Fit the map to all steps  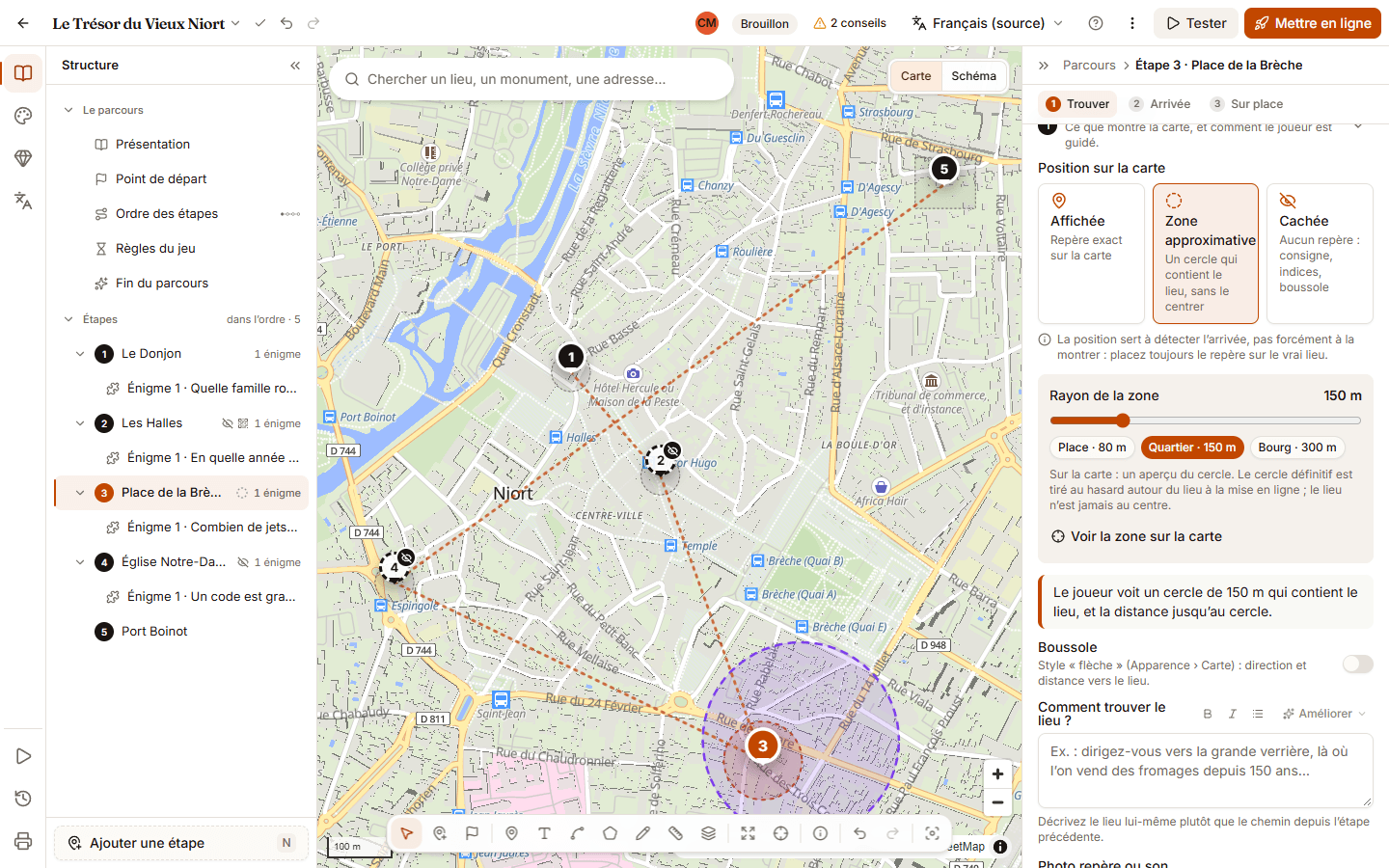[748, 833]
